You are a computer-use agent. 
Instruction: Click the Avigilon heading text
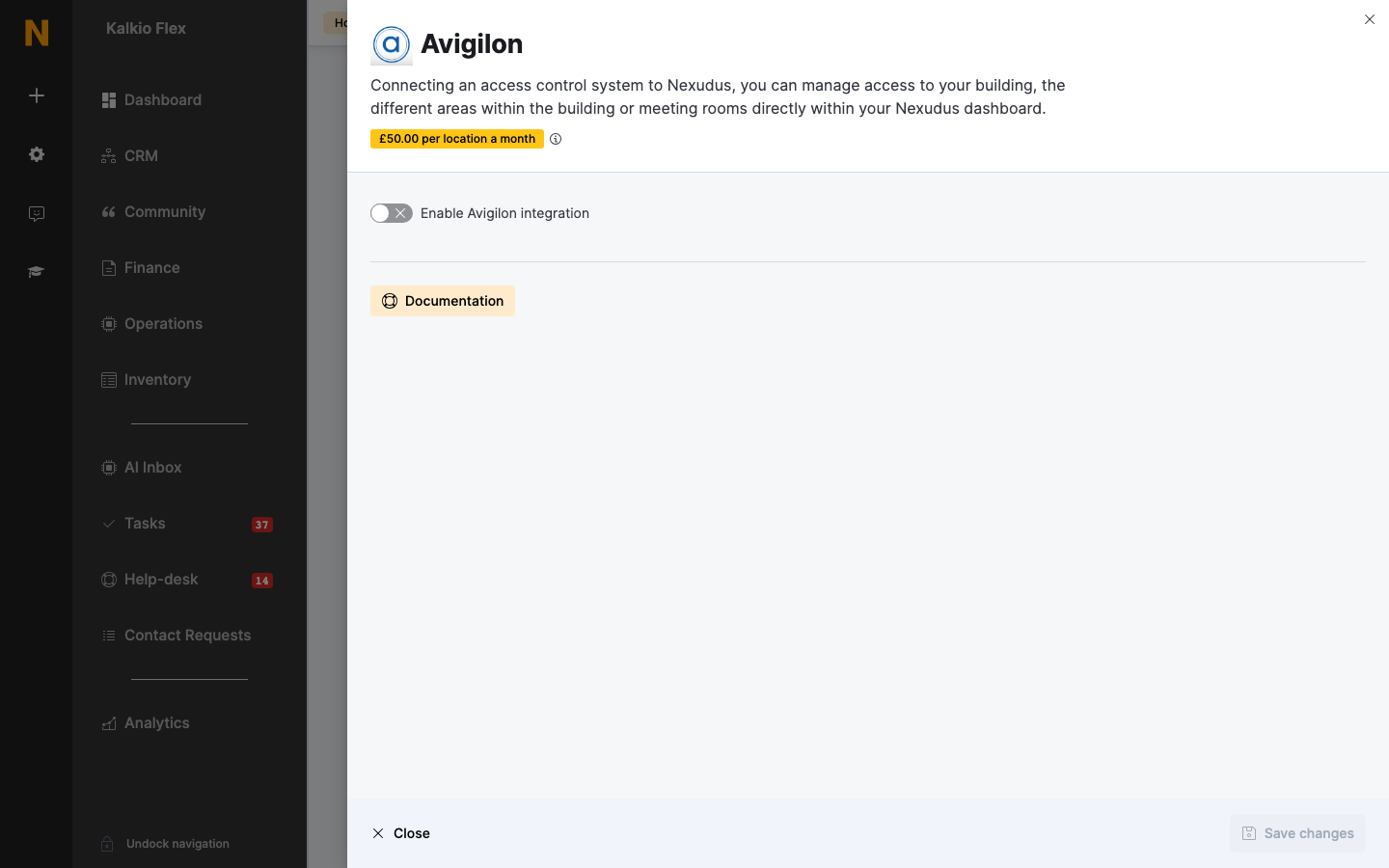pos(472,44)
